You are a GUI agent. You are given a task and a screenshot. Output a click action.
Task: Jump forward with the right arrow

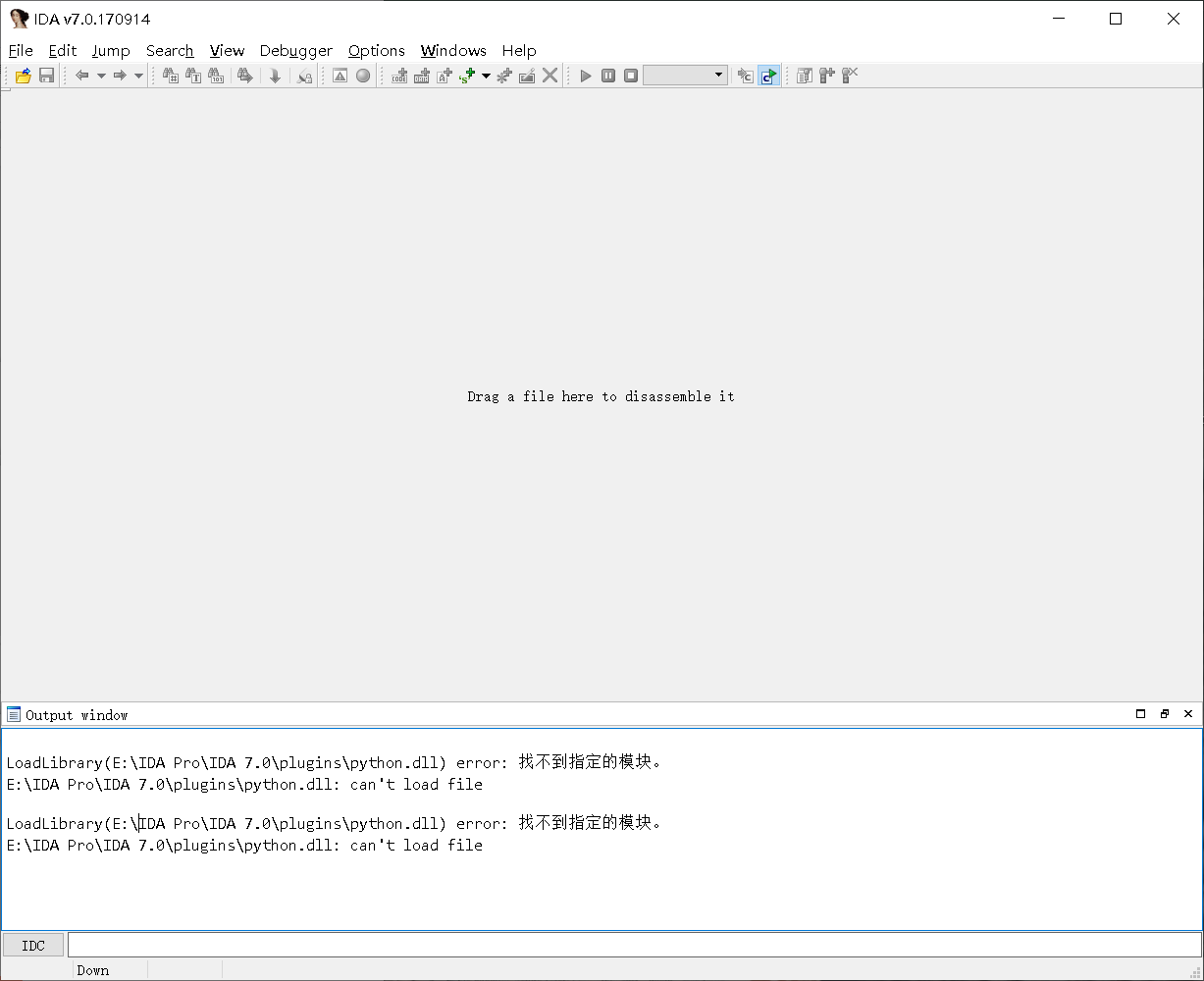[120, 76]
